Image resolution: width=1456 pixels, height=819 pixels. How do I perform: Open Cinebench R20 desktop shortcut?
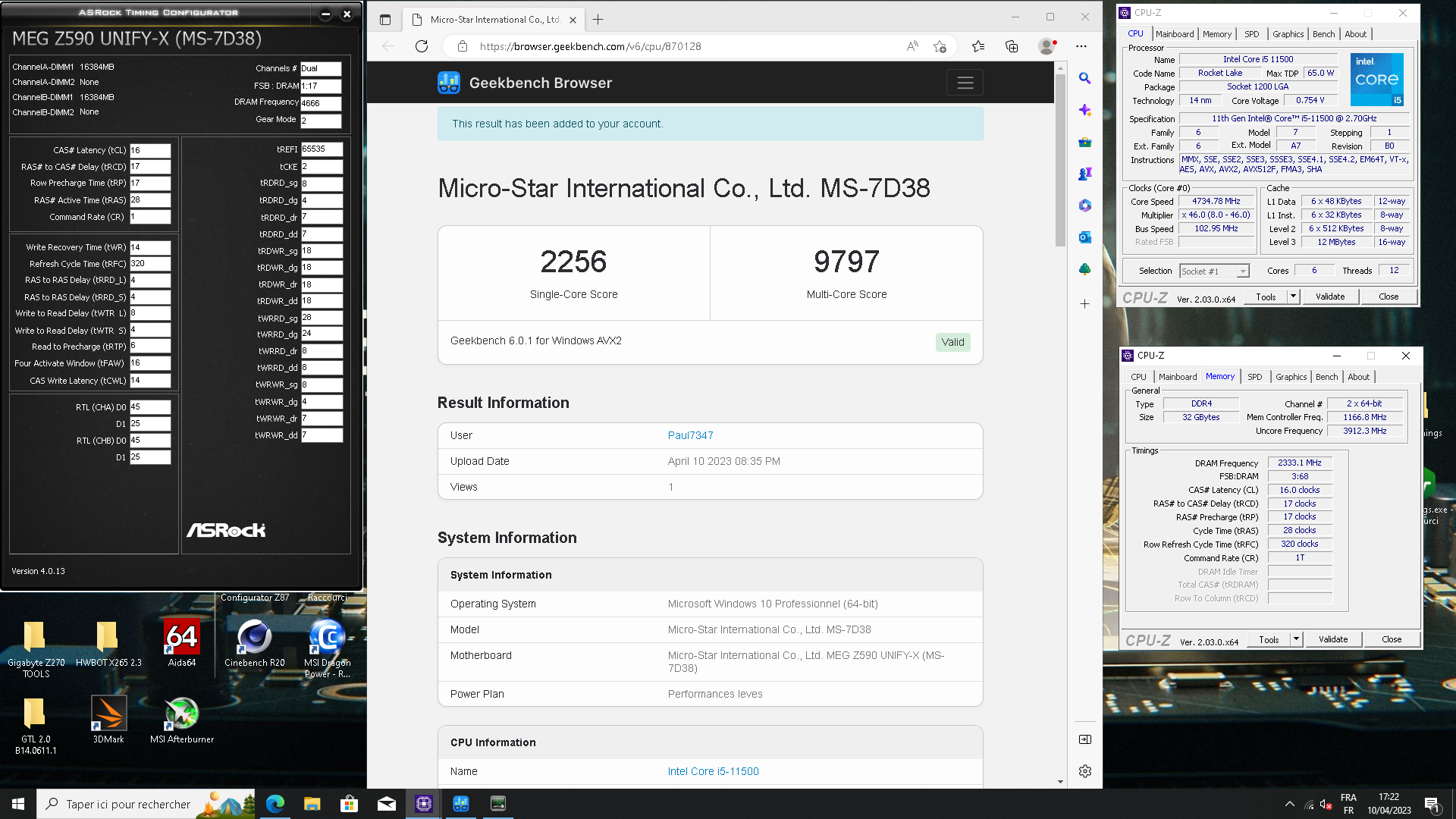pyautogui.click(x=255, y=643)
